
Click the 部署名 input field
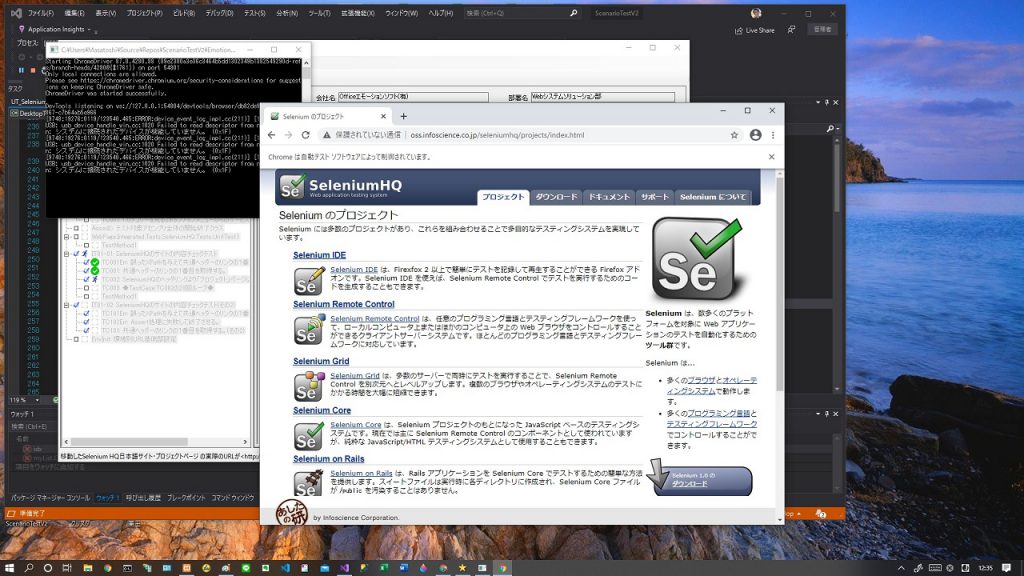point(602,97)
